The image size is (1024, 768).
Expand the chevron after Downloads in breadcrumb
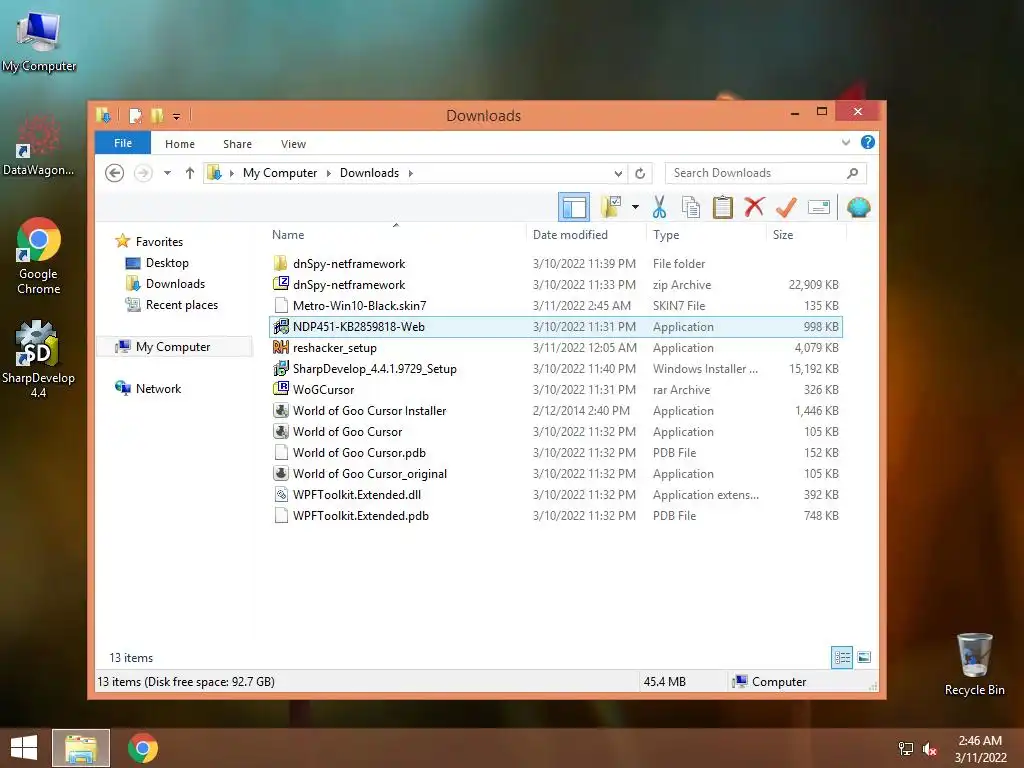(x=411, y=173)
